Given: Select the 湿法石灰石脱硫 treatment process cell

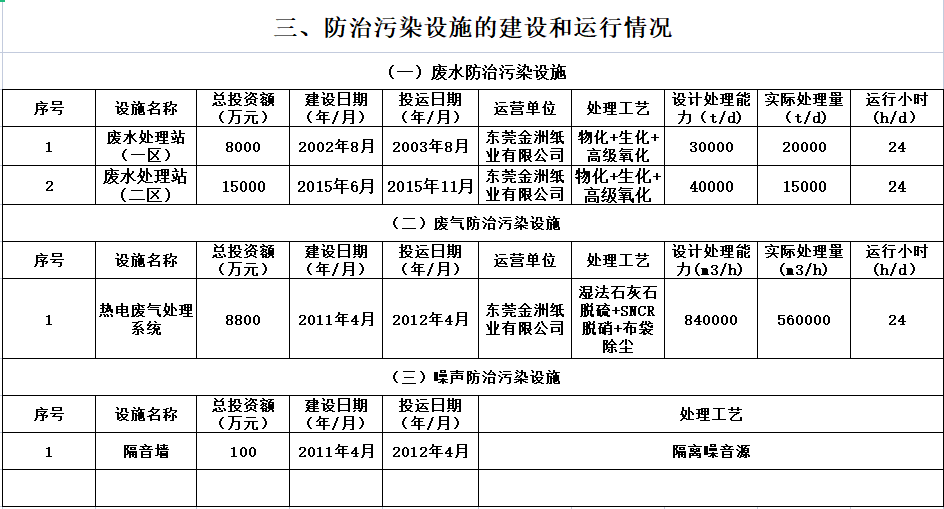Looking at the screenshot, I should coord(619,320).
